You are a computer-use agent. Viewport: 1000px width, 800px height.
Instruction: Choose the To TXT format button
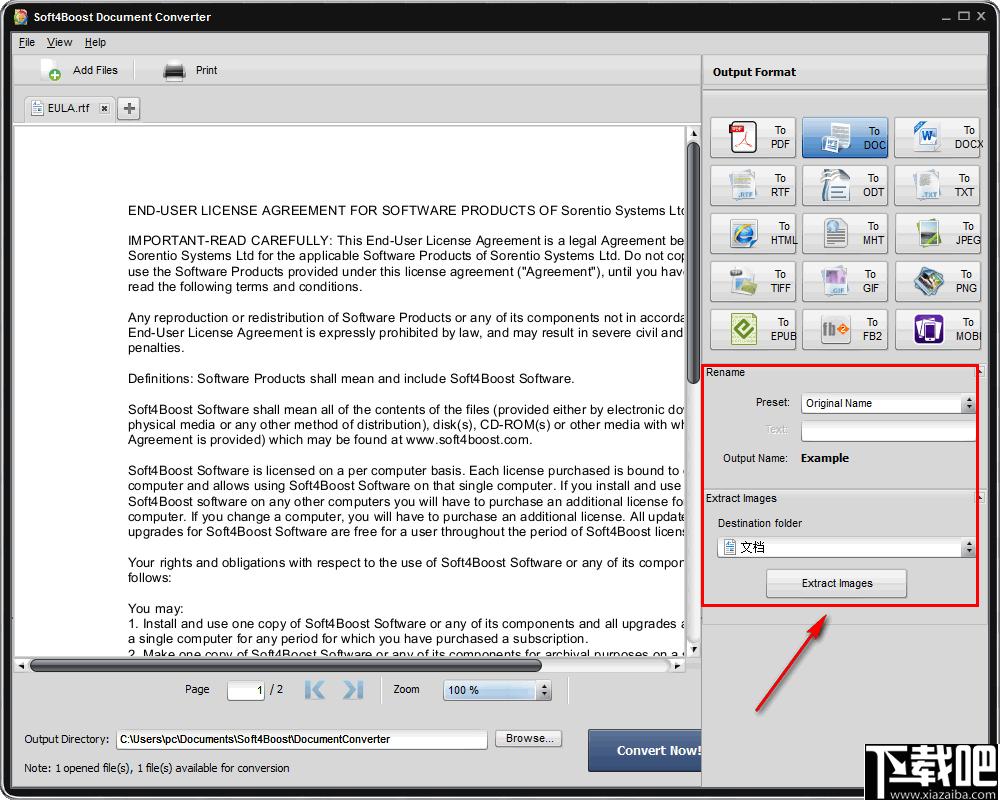pos(938,185)
